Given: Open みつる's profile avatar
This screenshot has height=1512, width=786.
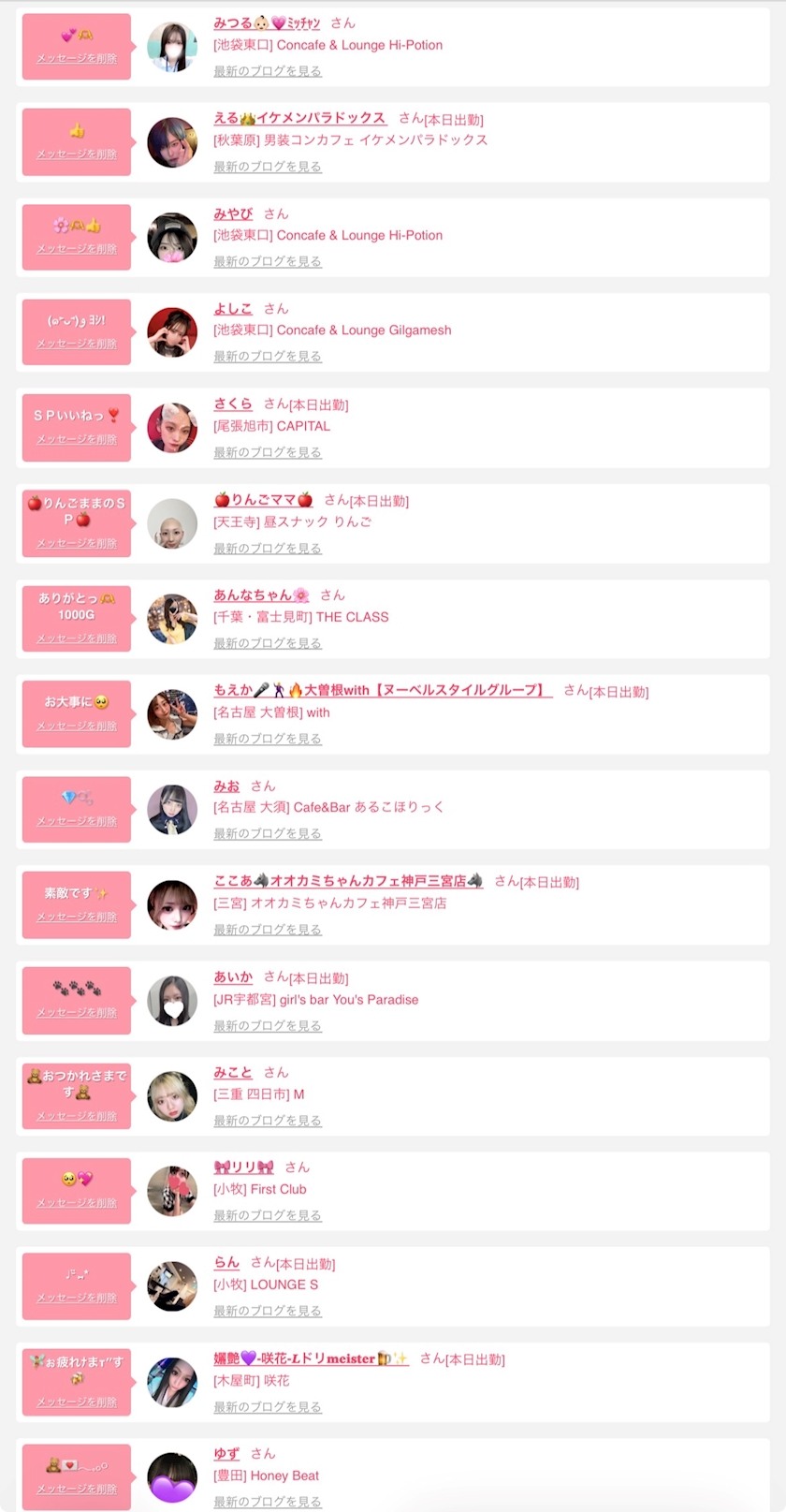Looking at the screenshot, I should click(x=172, y=47).
